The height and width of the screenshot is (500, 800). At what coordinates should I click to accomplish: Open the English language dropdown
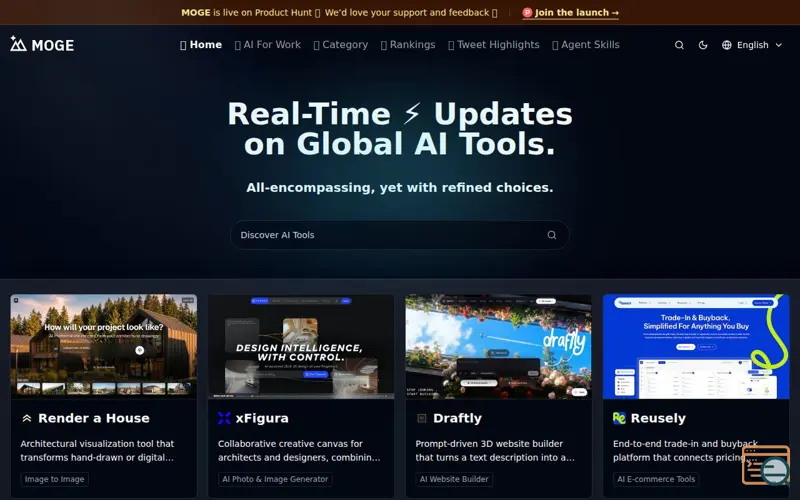752,45
